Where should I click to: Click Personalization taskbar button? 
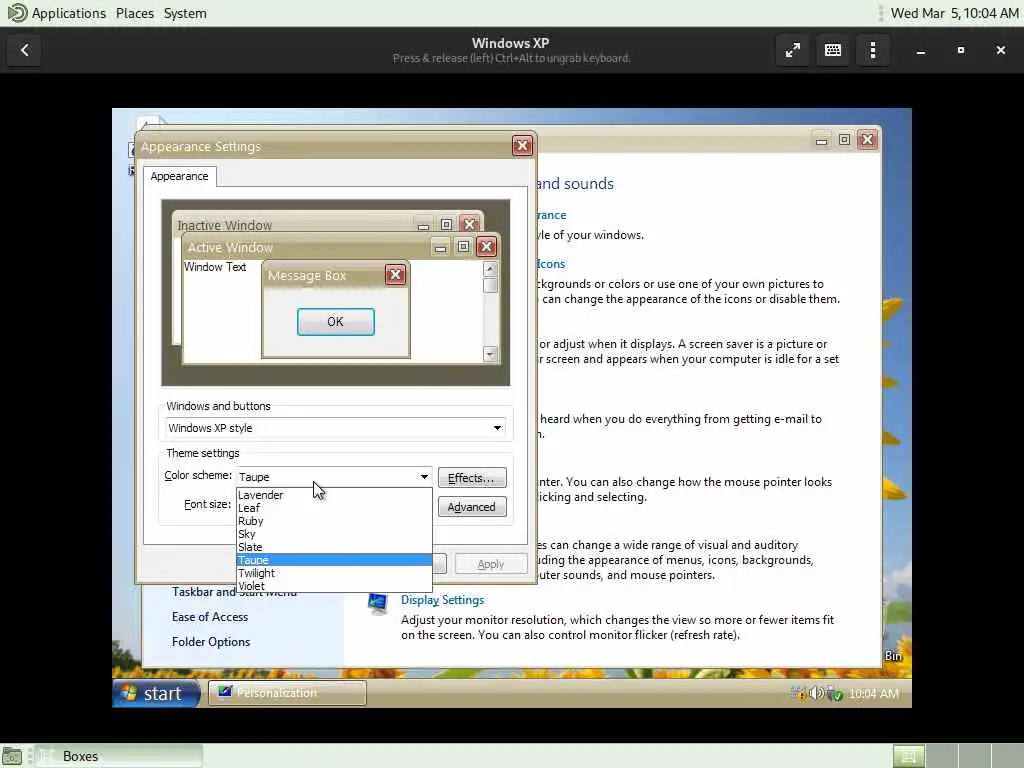click(287, 693)
